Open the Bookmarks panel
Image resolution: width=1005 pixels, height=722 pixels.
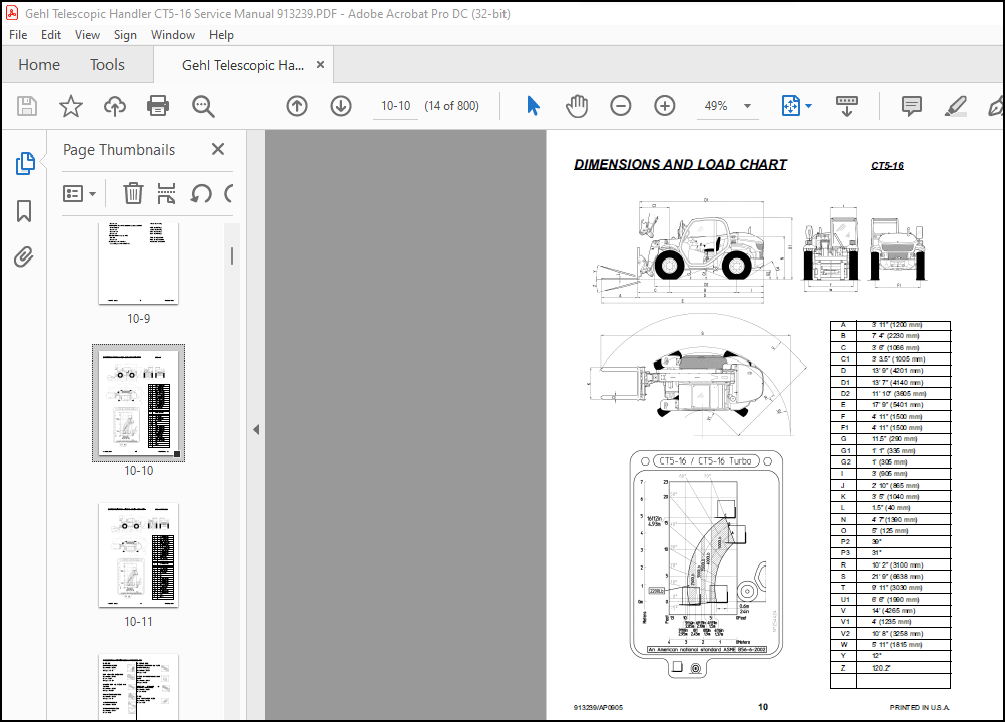24,211
